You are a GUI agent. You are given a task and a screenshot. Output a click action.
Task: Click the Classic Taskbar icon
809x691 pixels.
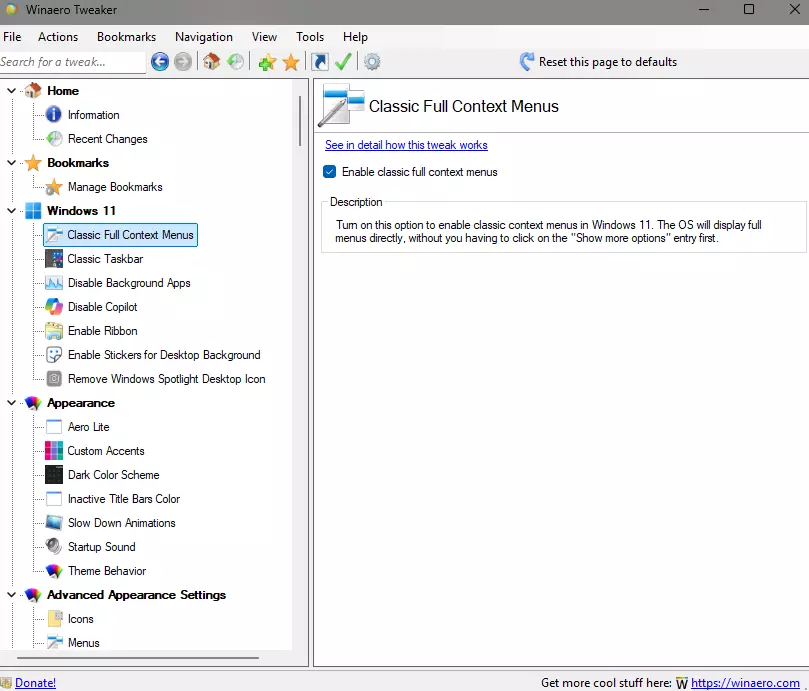(x=54, y=259)
